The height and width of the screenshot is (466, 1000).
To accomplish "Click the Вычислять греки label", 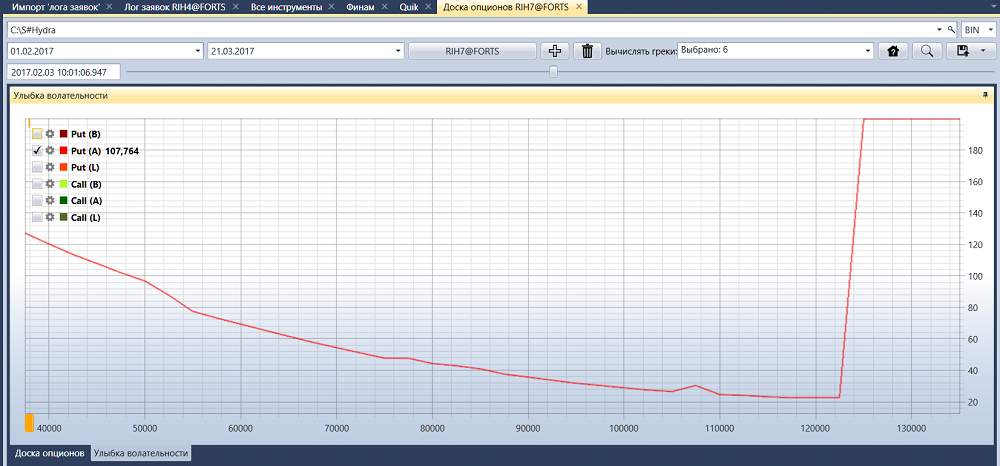I will click(x=641, y=51).
